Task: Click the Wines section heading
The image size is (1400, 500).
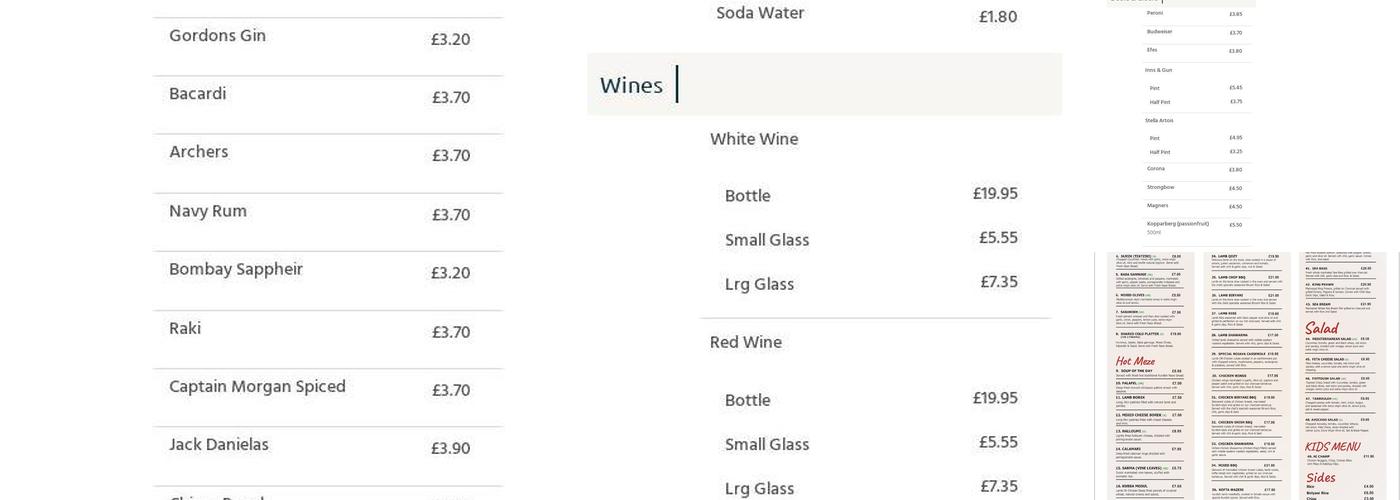Action: [631, 86]
